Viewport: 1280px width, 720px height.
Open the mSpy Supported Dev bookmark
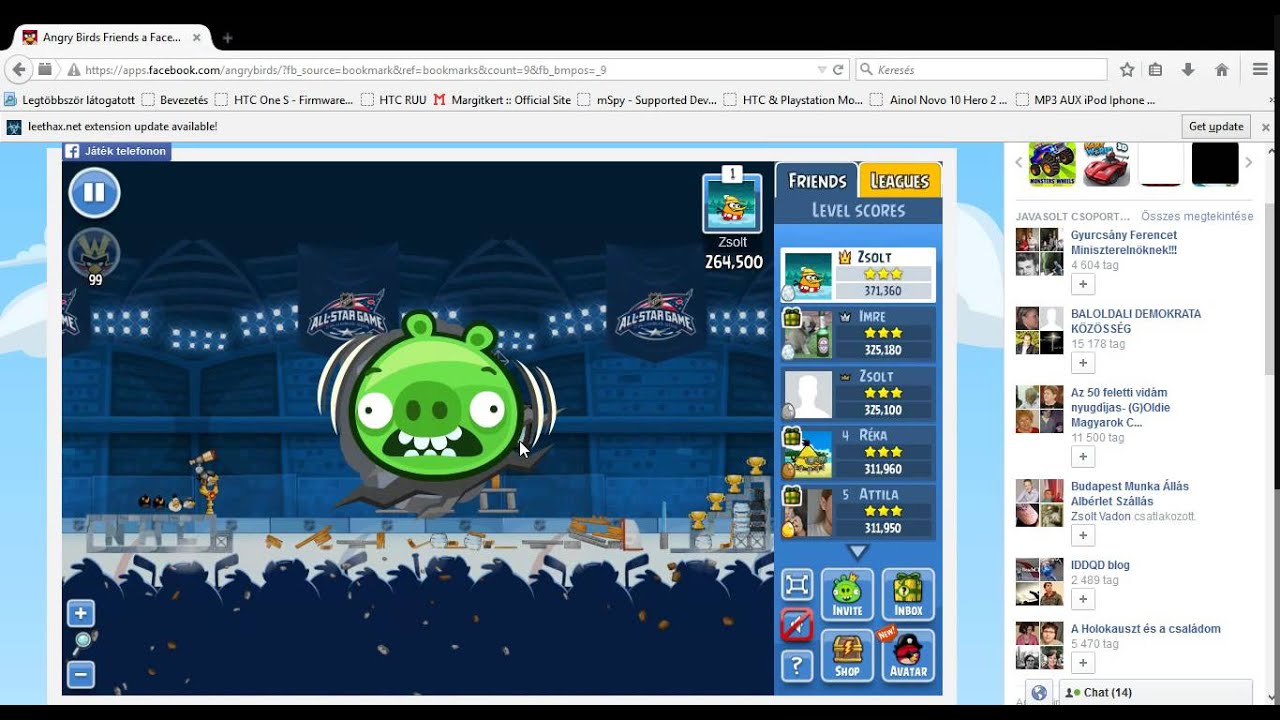[647, 100]
